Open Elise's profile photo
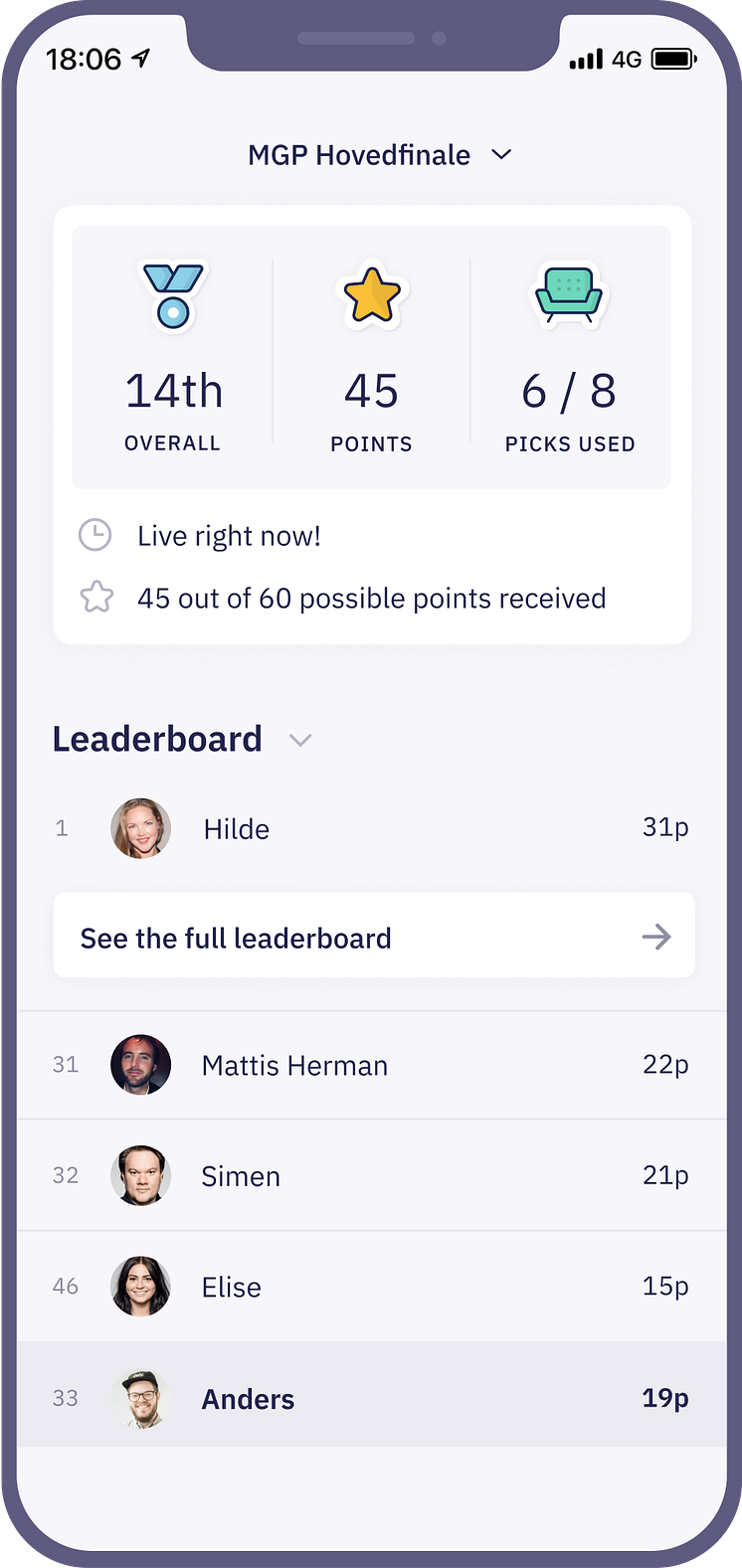 [x=140, y=1287]
